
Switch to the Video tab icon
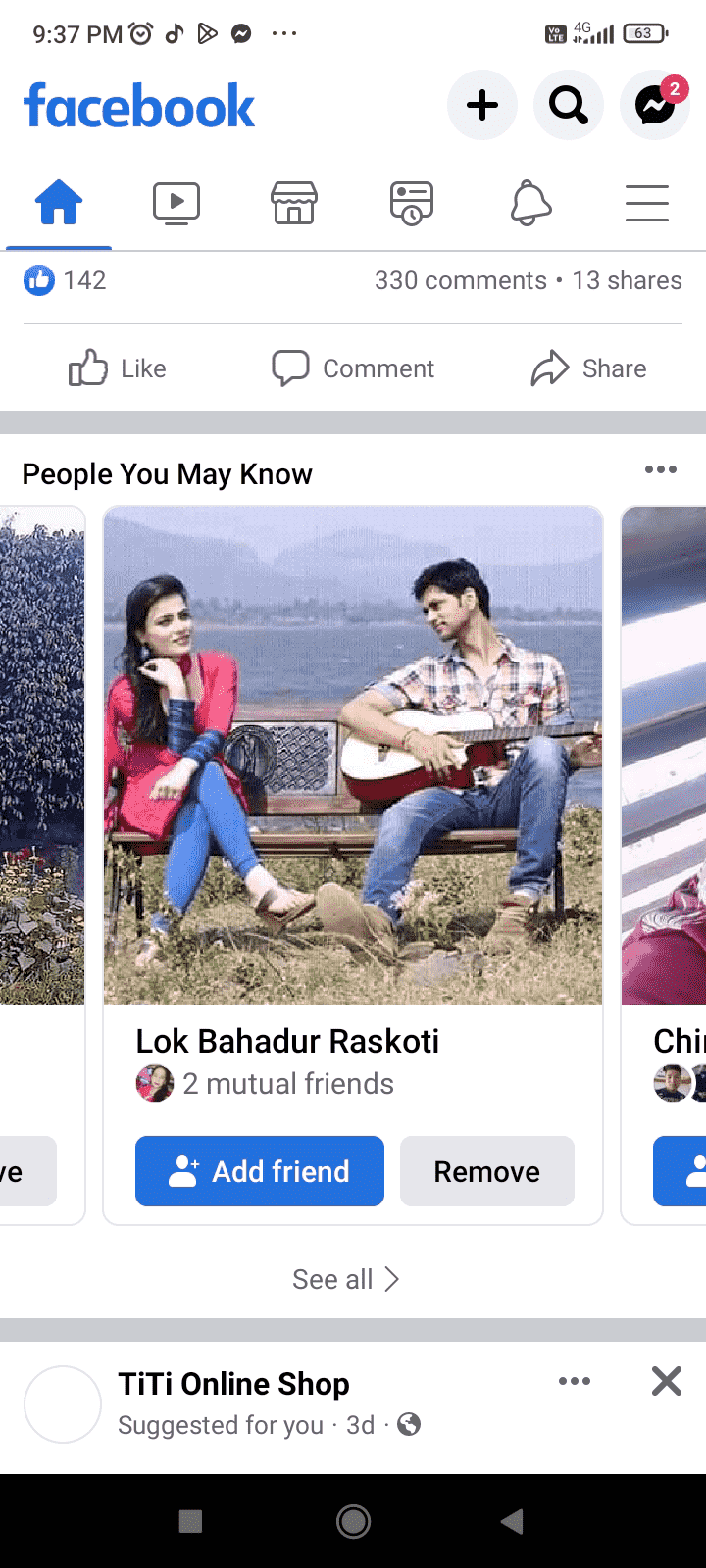coord(176,204)
